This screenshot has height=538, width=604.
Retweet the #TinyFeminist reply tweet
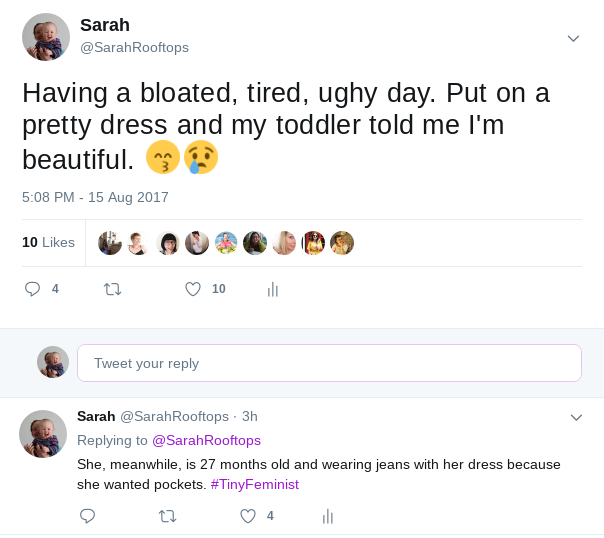click(x=168, y=516)
